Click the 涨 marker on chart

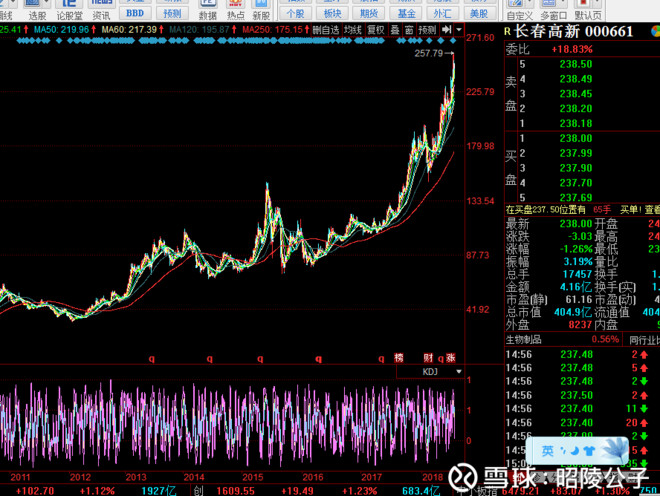[x=451, y=358]
